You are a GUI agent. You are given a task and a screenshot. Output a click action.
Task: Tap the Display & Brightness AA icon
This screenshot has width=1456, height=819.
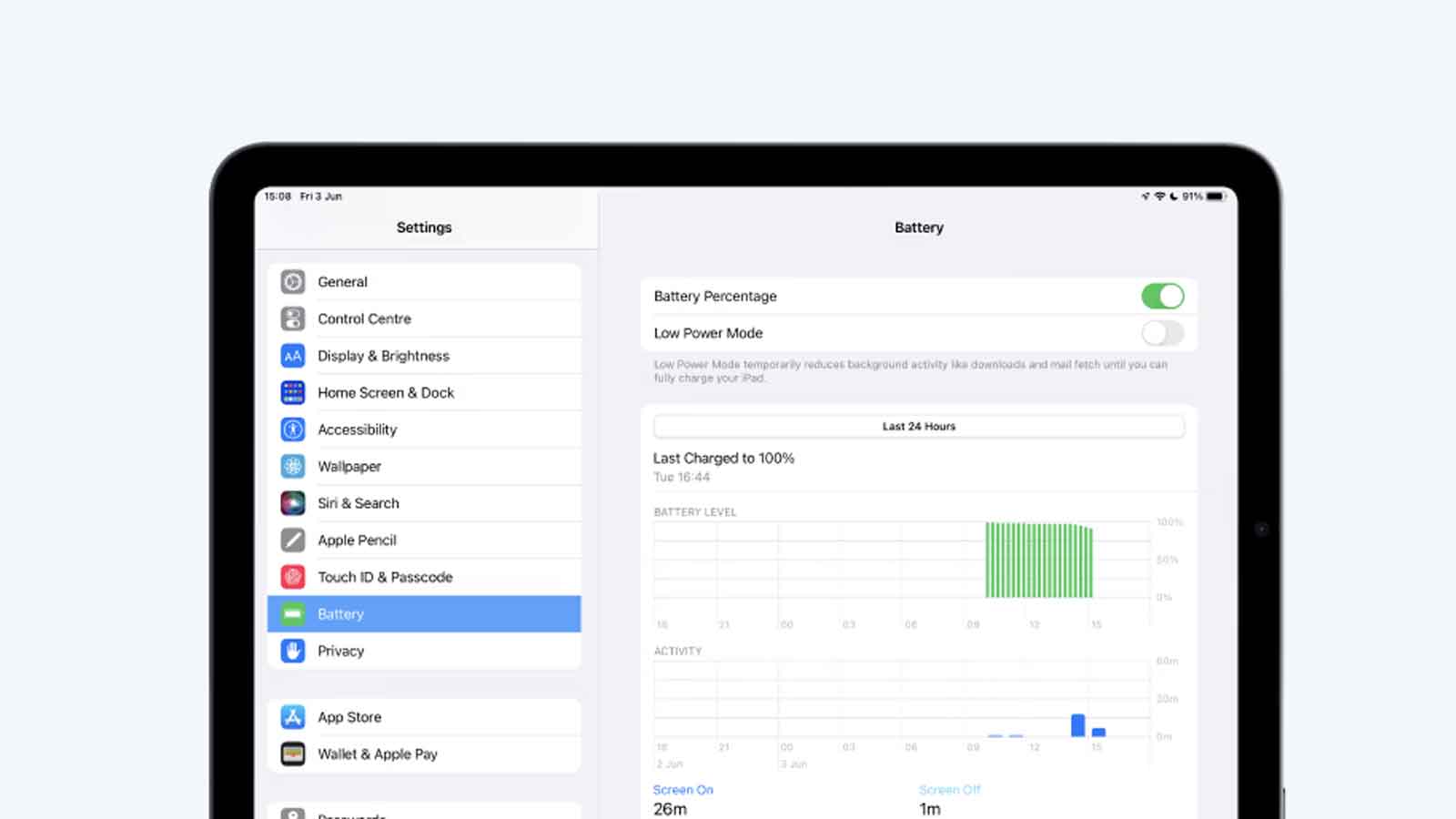[x=293, y=356]
